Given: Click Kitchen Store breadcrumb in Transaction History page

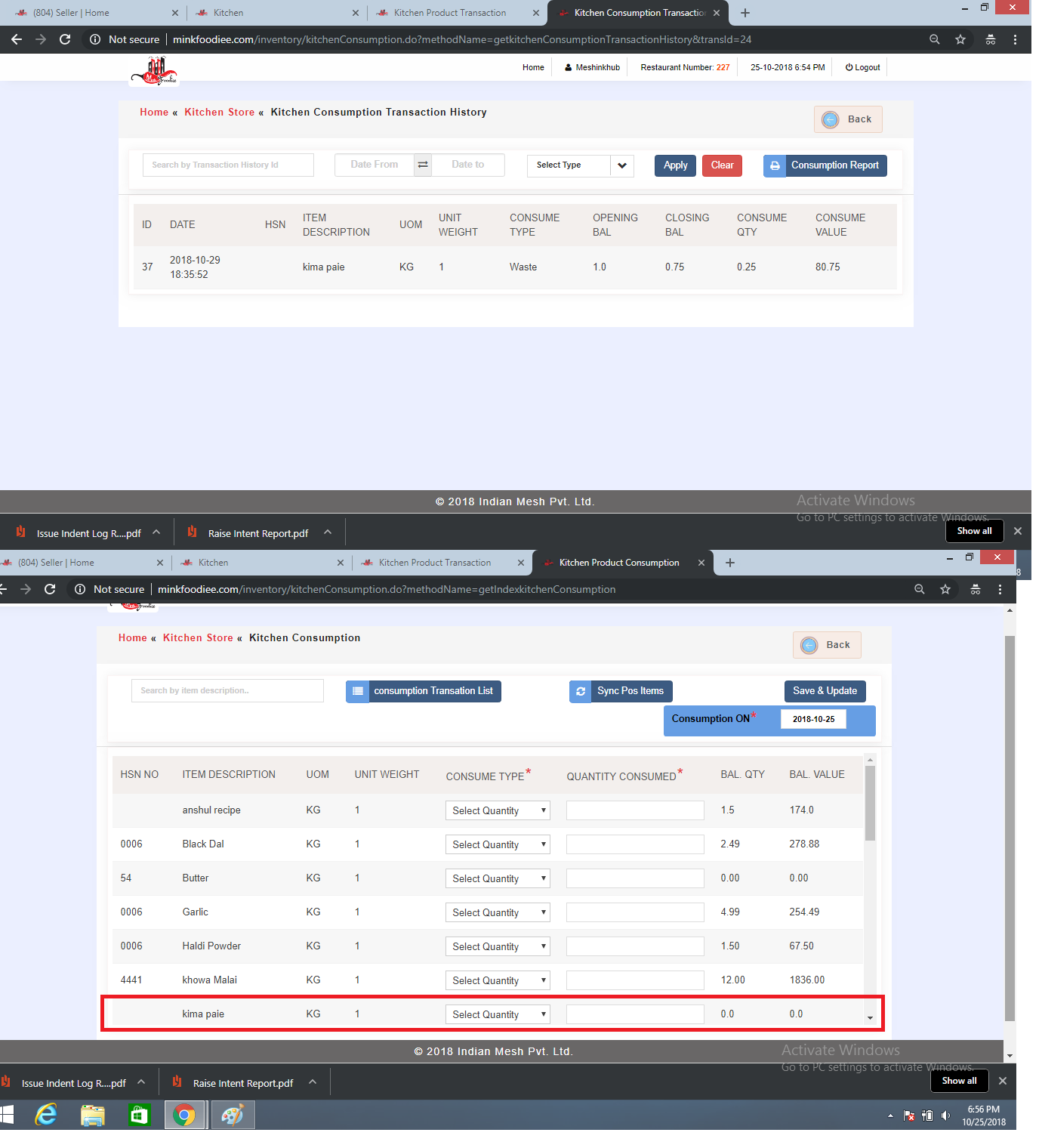Looking at the screenshot, I should 220,112.
